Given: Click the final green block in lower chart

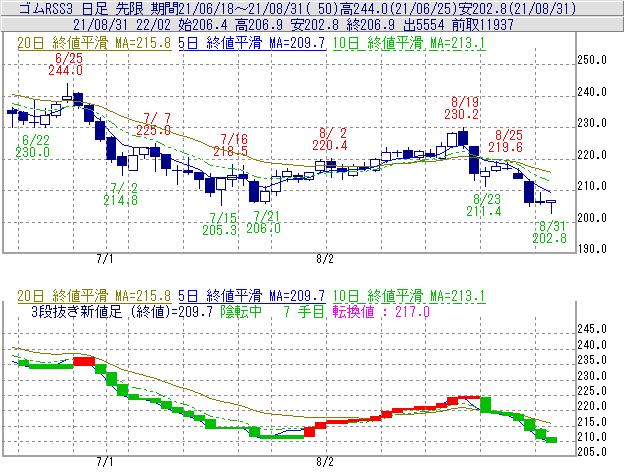Looking at the screenshot, I should (551, 440).
